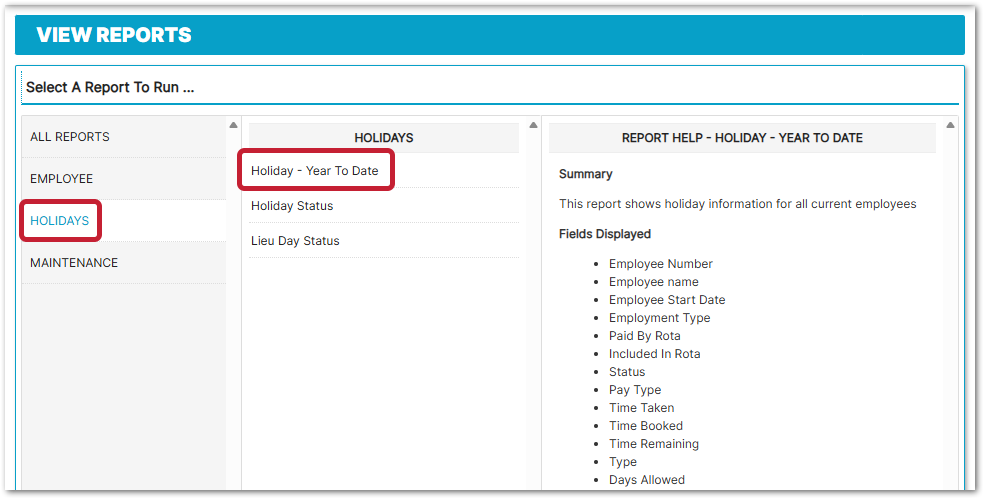The height and width of the screenshot is (499, 984).
Task: Open the Lieu Day Status report
Action: pos(295,241)
